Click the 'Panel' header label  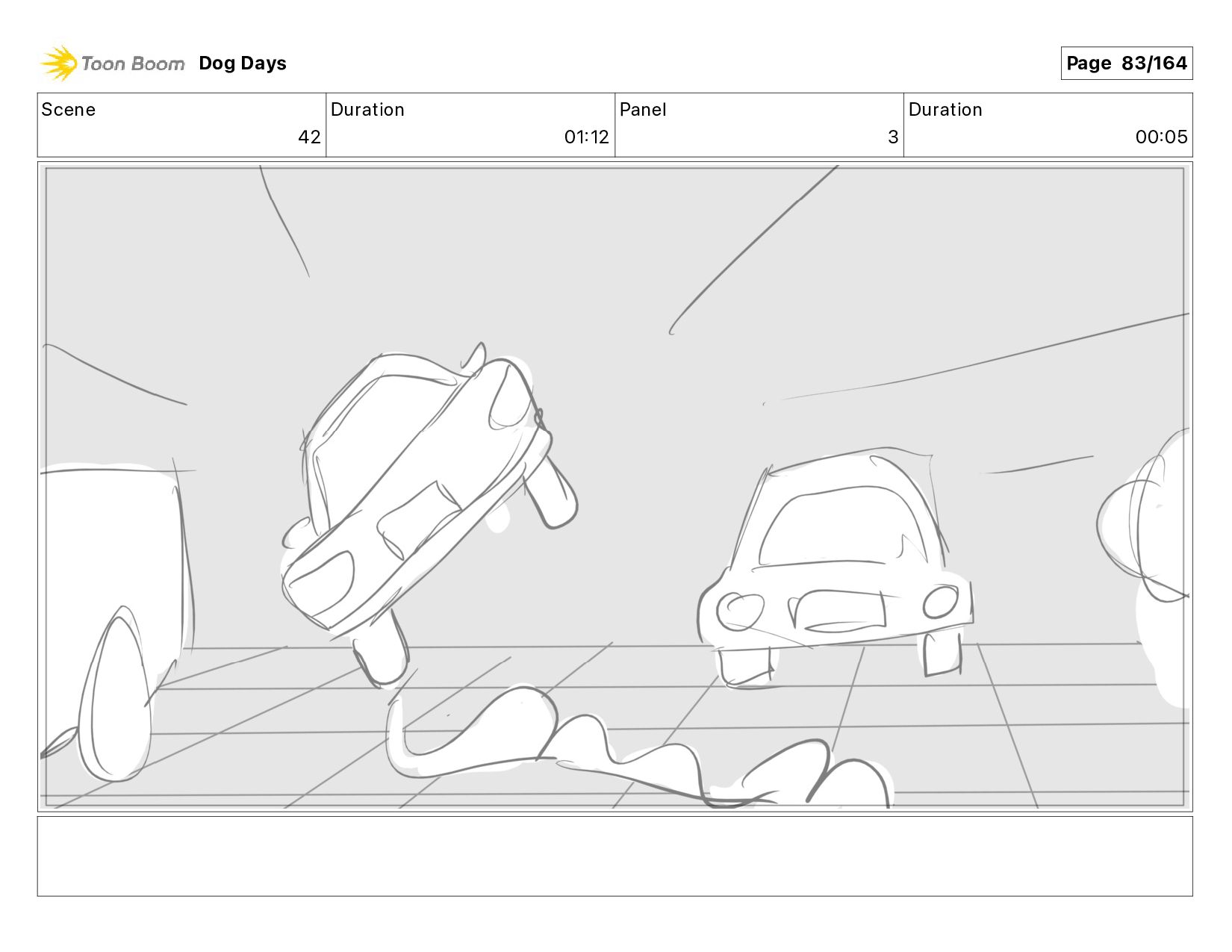point(643,110)
